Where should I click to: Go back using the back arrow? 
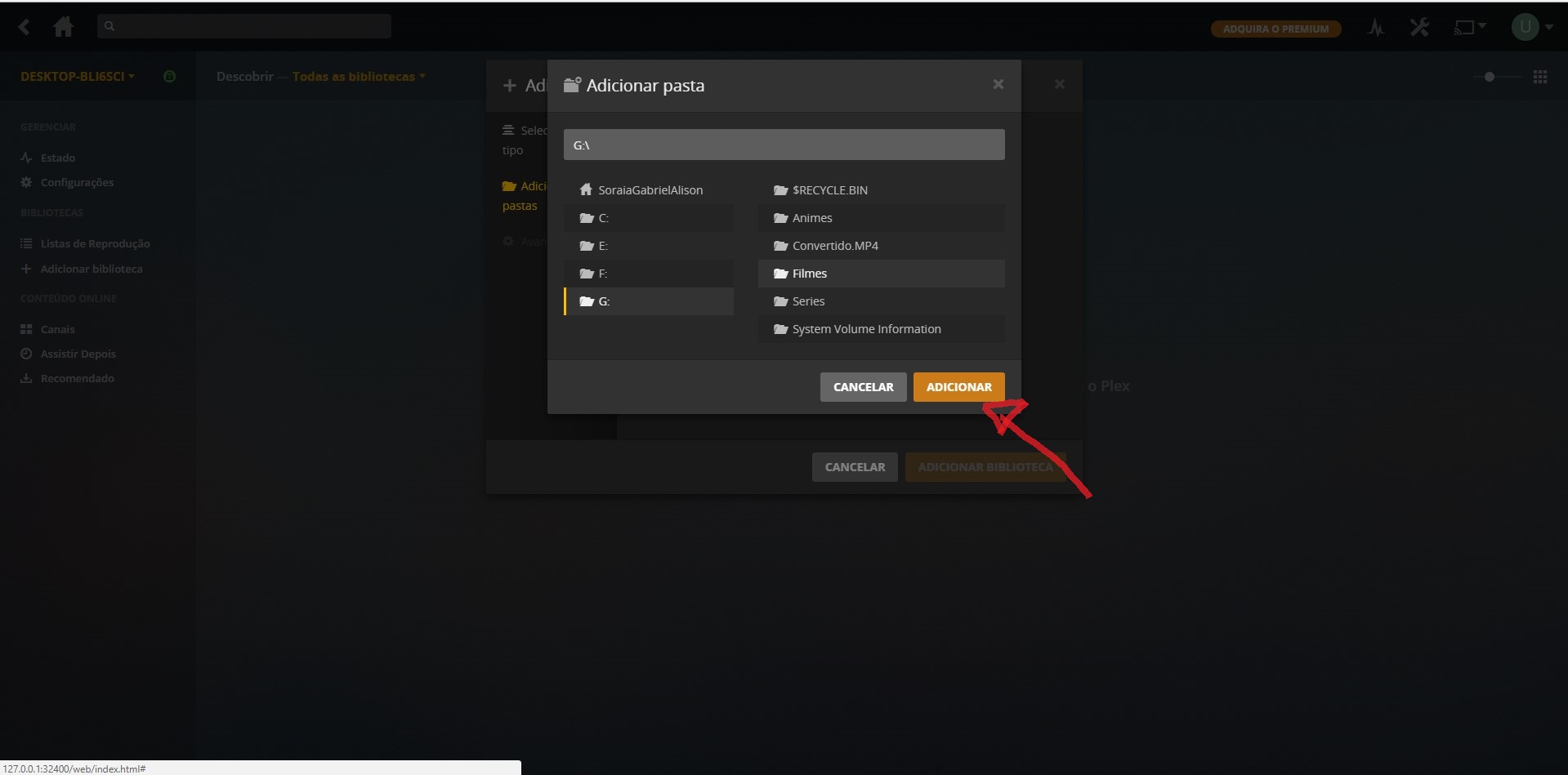click(25, 27)
